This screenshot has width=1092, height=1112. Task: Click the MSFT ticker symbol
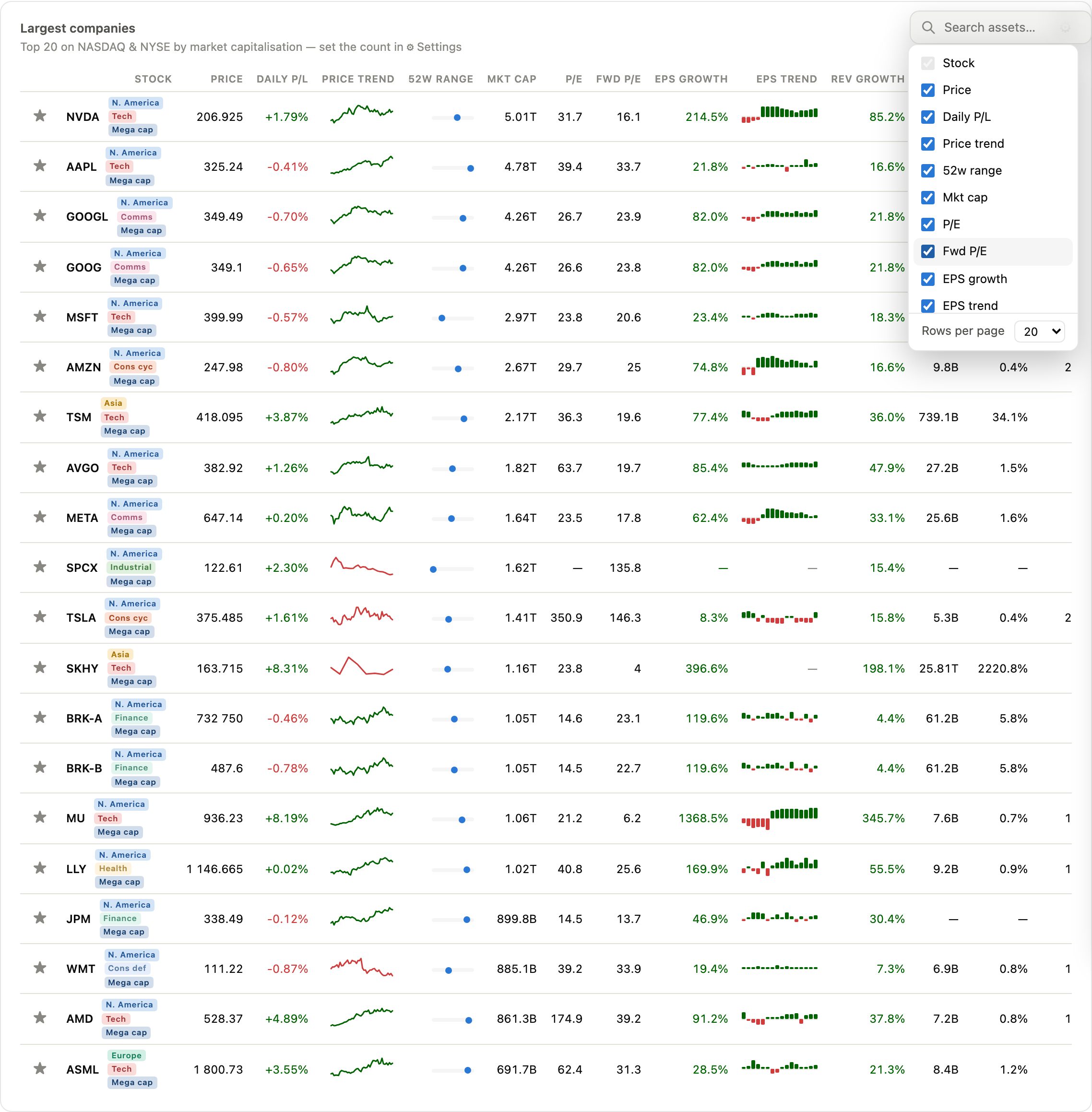click(x=82, y=317)
